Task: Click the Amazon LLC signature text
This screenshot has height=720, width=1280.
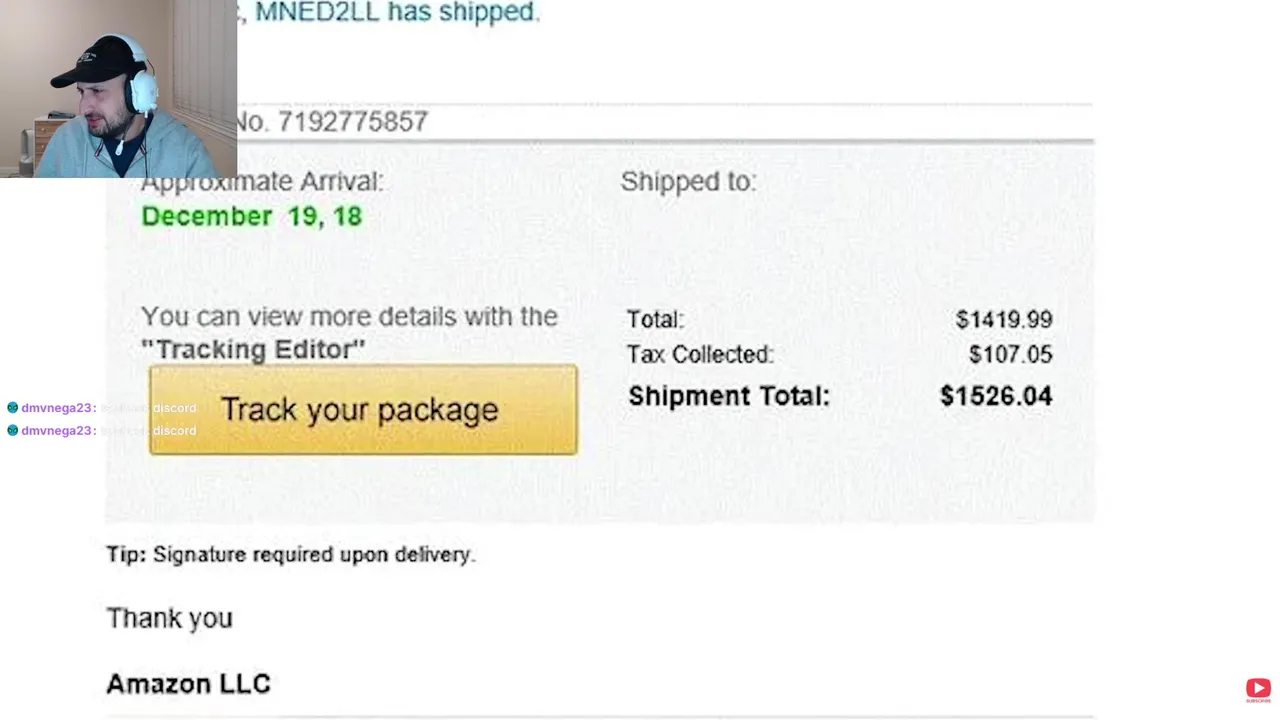Action: coord(188,684)
